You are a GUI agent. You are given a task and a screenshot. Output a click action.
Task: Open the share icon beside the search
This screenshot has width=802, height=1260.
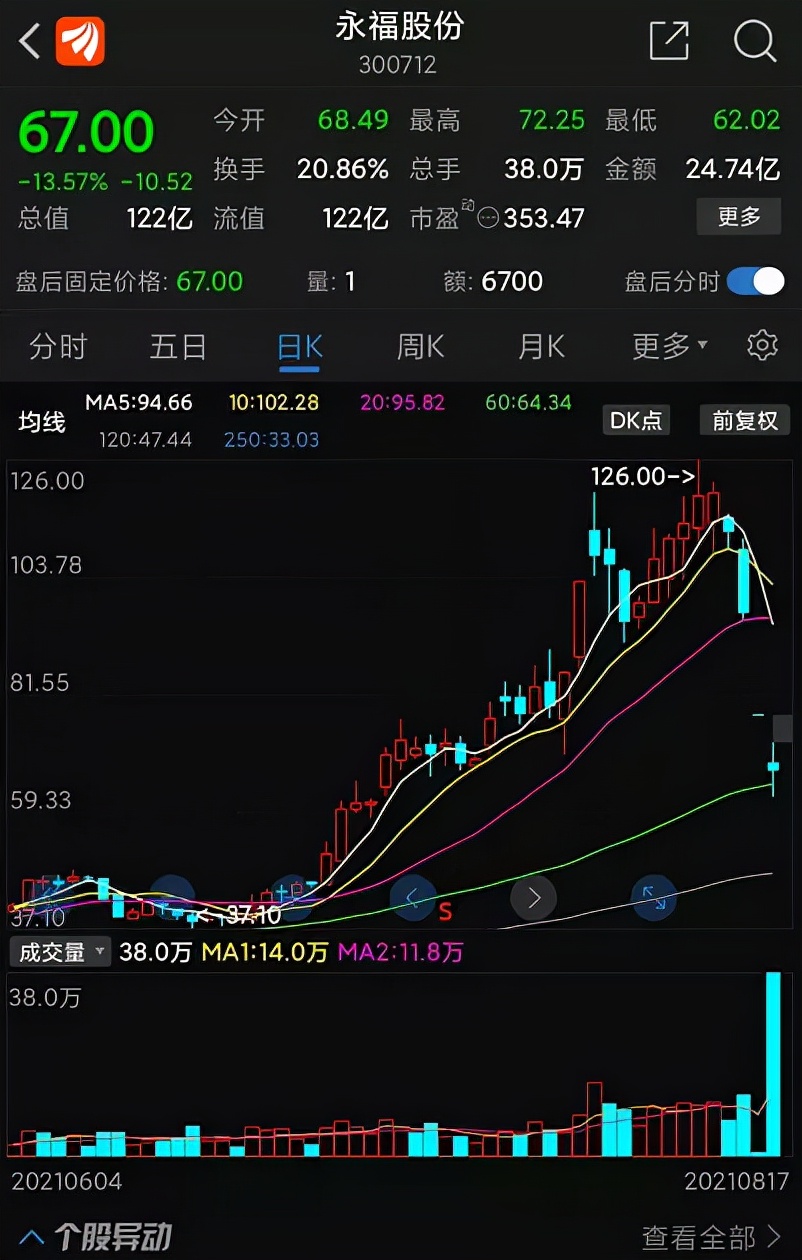669,42
